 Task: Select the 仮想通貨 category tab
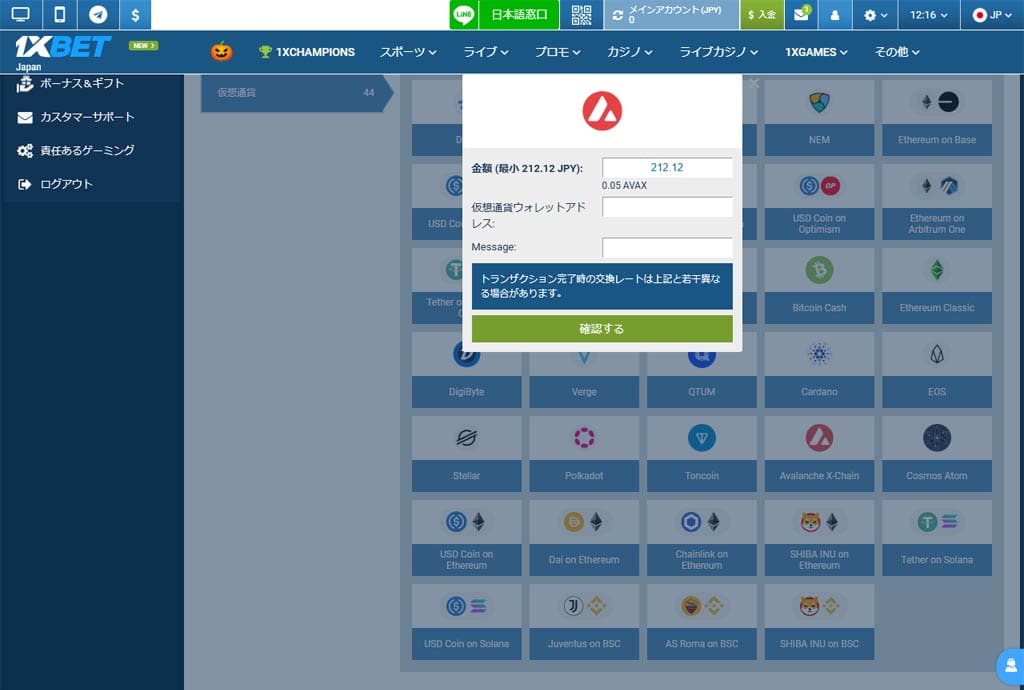[x=296, y=93]
